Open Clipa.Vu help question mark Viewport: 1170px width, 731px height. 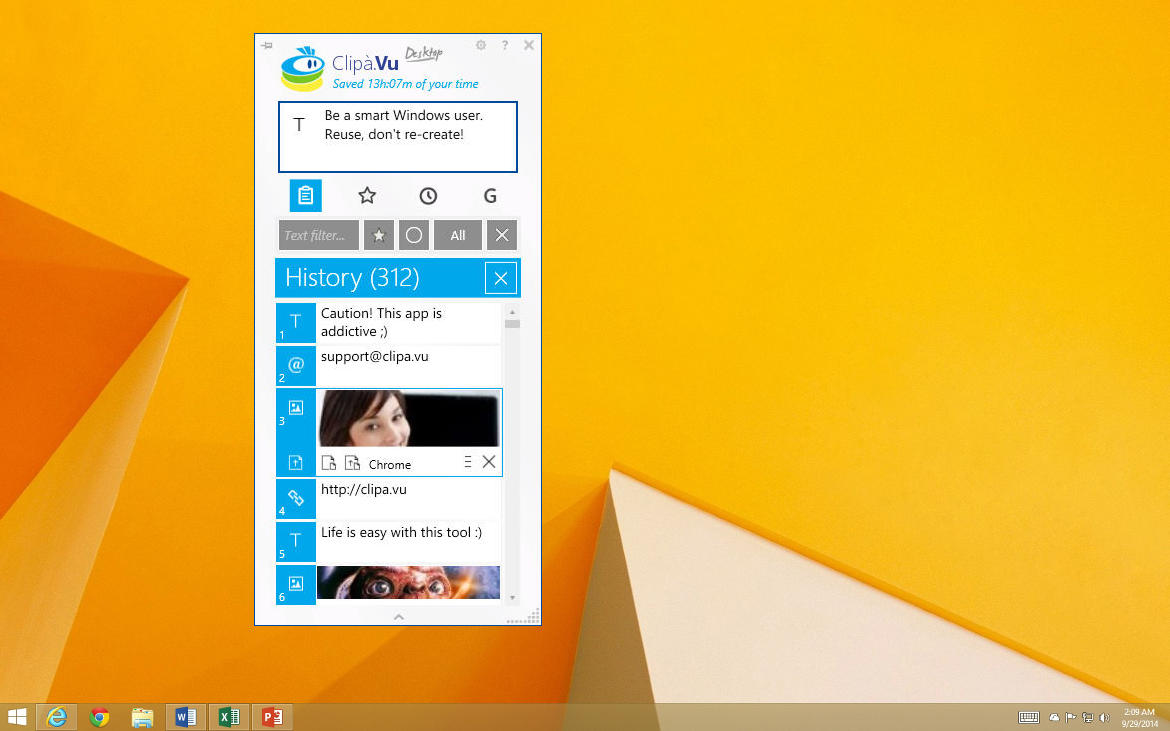(505, 45)
